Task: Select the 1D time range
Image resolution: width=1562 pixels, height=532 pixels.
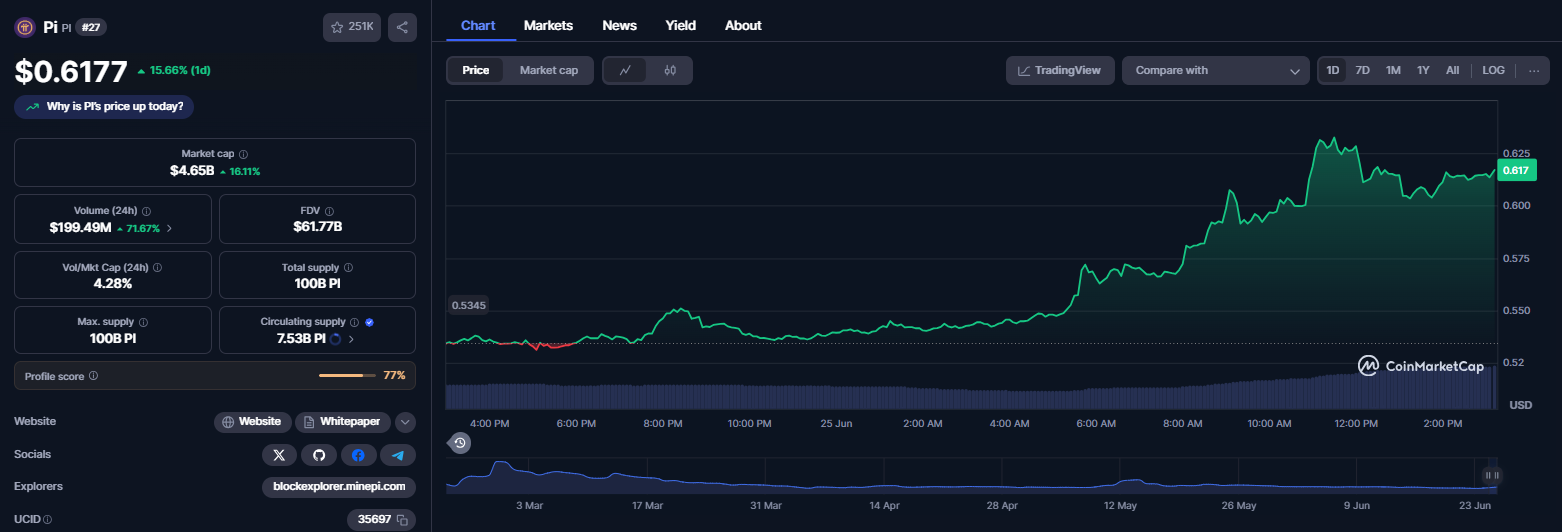Action: 1332,70
